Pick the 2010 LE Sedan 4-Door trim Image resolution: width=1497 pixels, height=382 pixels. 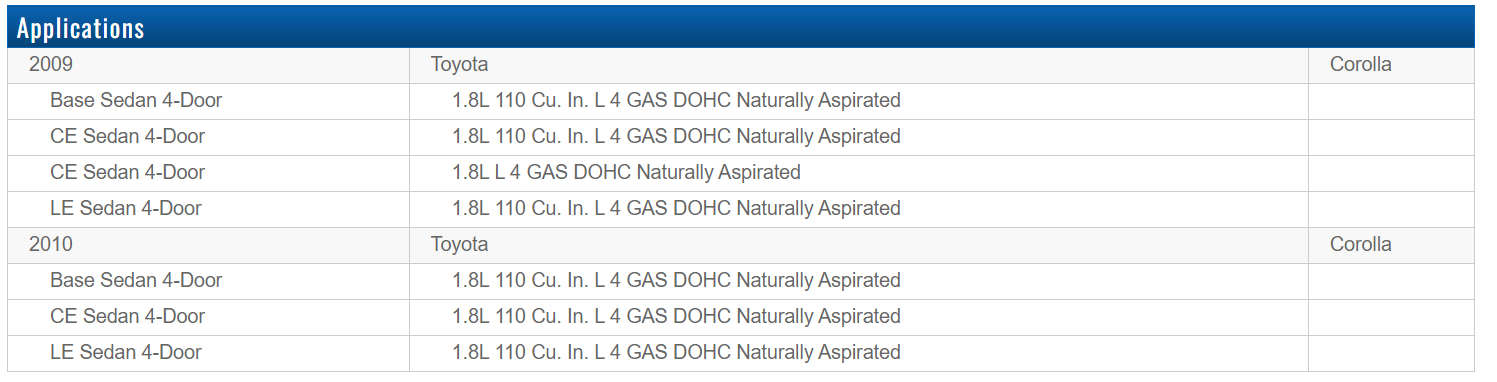tap(126, 353)
